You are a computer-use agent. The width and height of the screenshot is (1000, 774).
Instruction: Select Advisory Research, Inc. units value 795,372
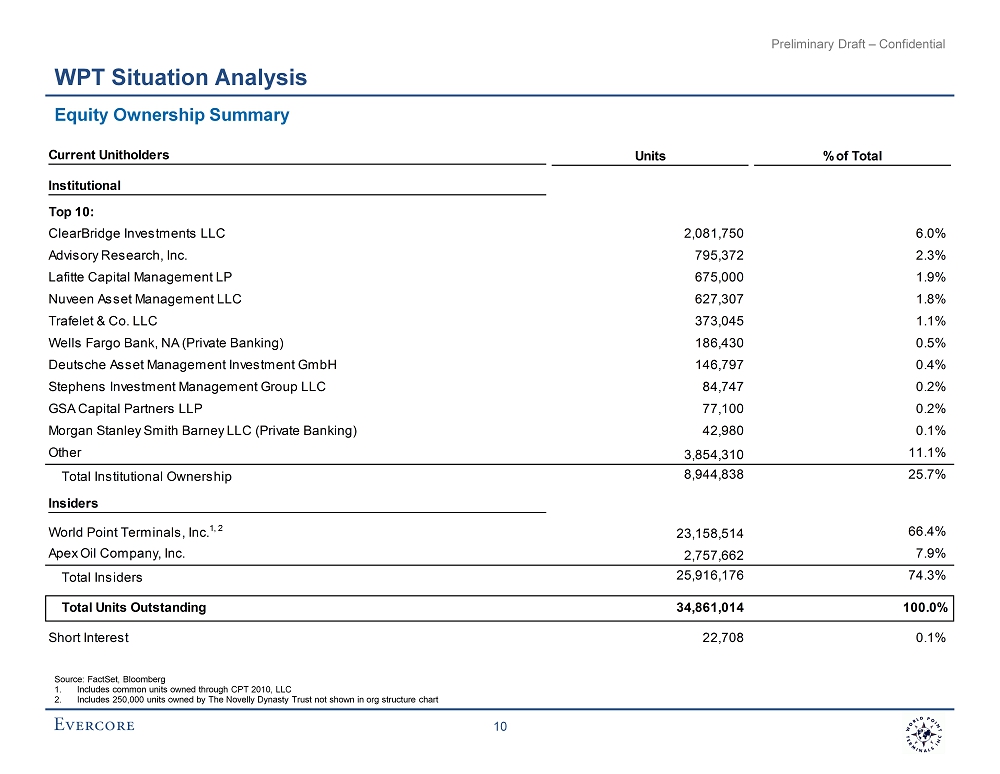[713, 255]
